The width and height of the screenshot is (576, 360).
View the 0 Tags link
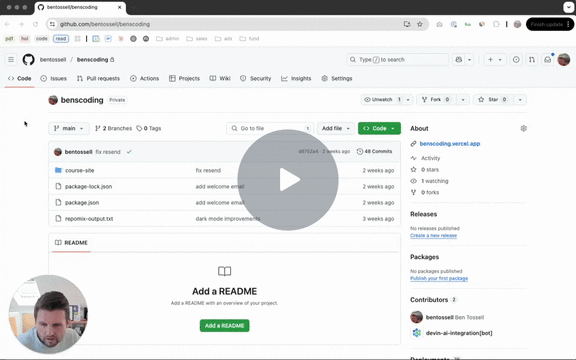coord(149,128)
